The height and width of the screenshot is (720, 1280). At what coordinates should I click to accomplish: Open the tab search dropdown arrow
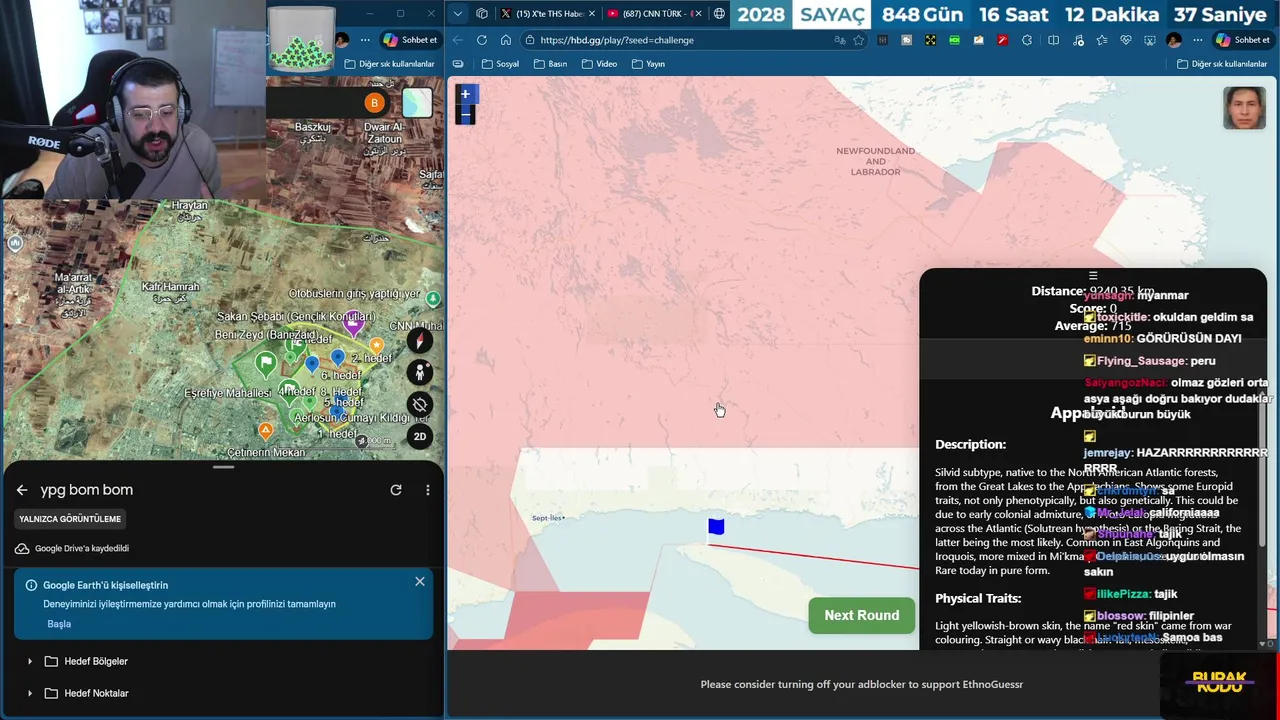tap(457, 13)
